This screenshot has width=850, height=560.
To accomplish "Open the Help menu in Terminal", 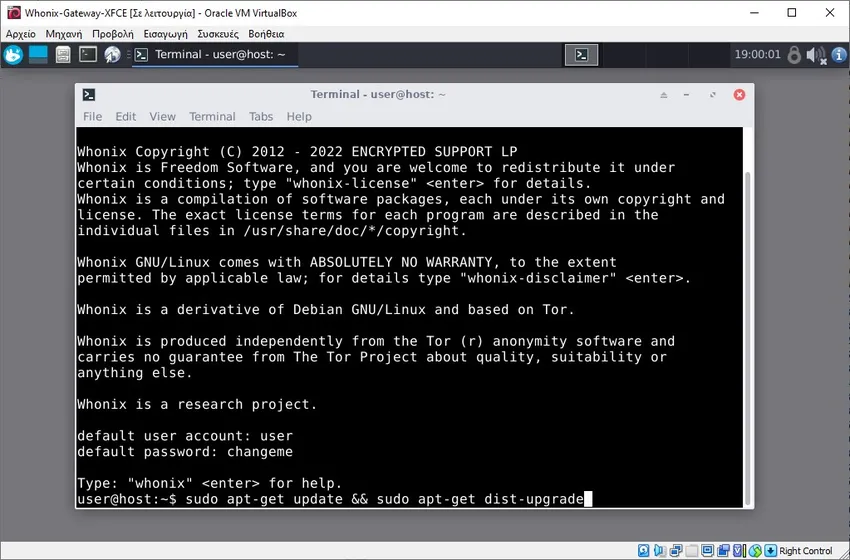I will (299, 117).
